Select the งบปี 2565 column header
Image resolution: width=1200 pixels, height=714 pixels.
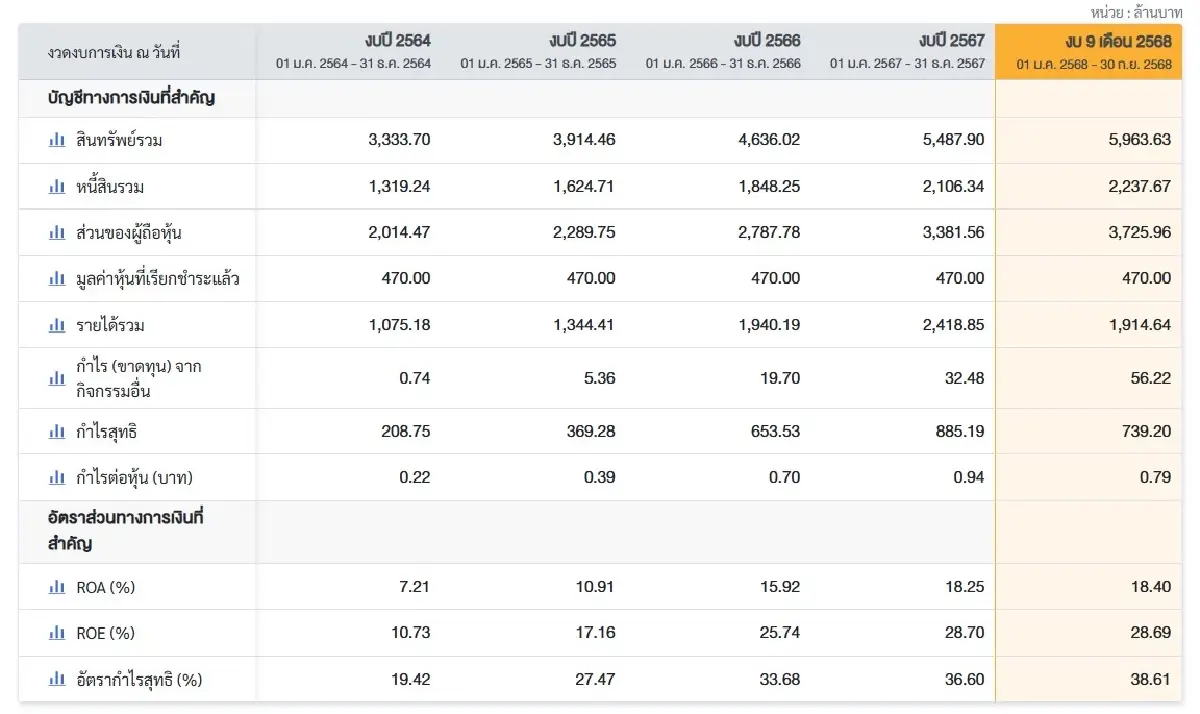point(582,41)
